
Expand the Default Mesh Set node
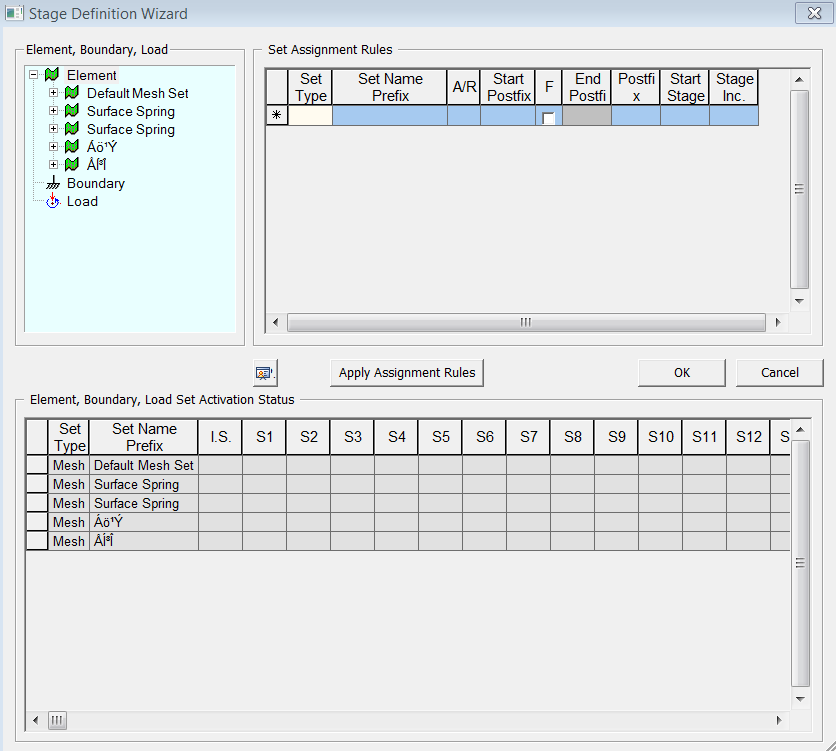[x=53, y=93]
